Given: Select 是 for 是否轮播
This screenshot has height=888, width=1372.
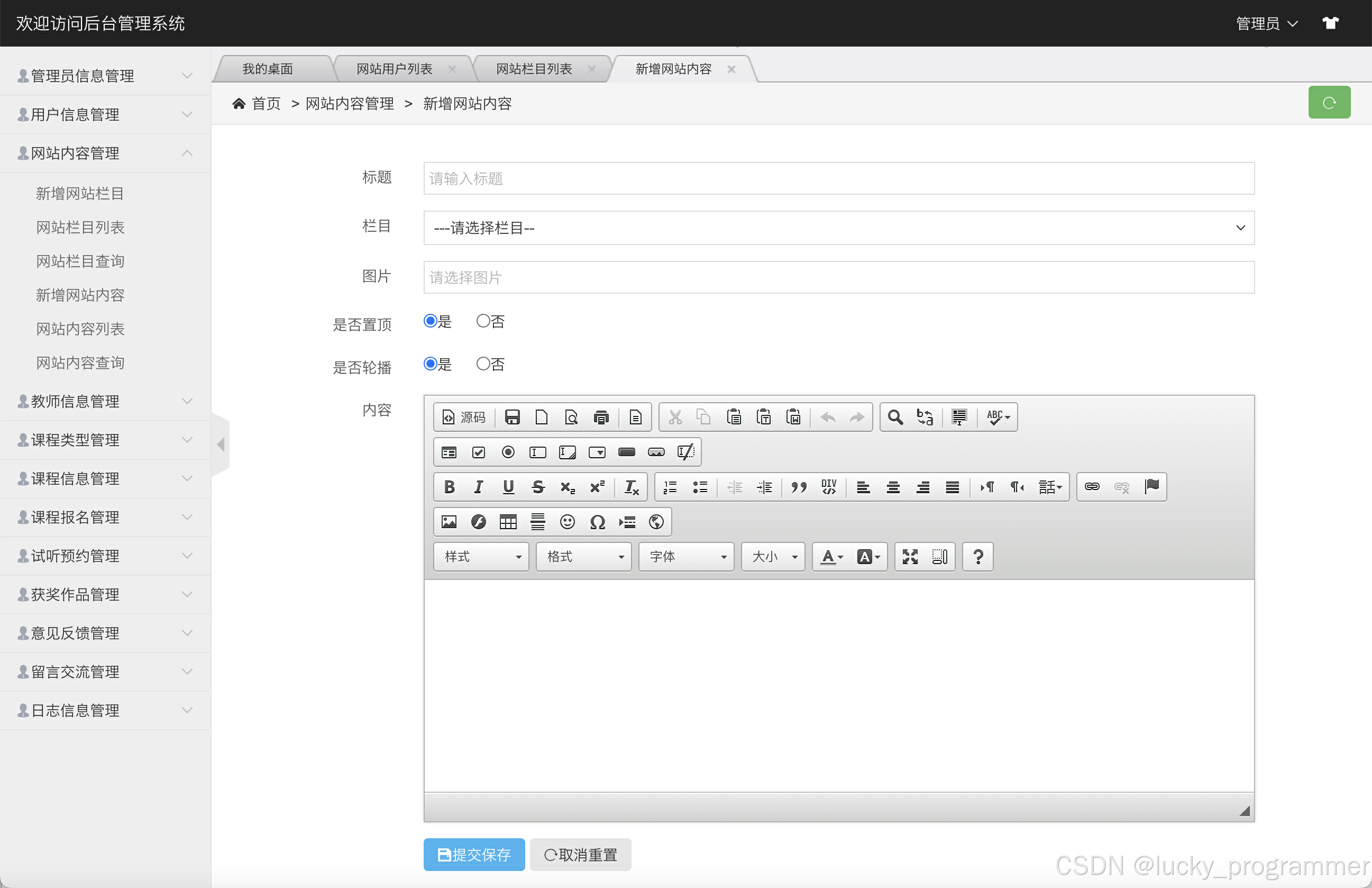Looking at the screenshot, I should (430, 364).
